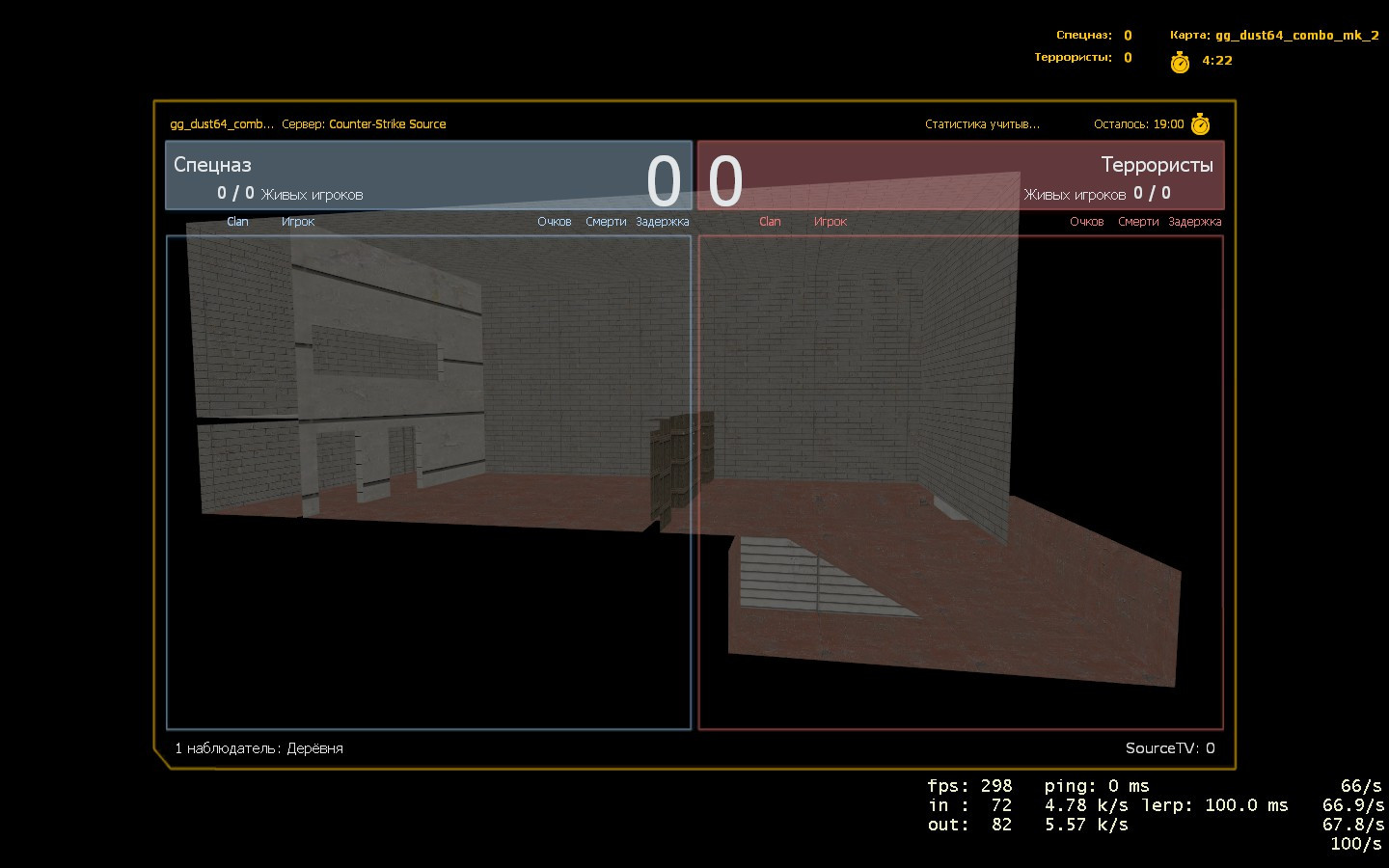The image size is (1389, 868).
Task: Click the 1 наблюдатель: Деревня spectator line
Action: coord(259,748)
